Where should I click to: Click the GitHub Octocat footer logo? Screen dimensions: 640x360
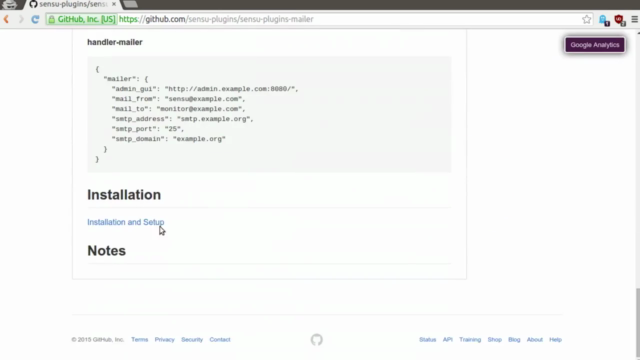(x=317, y=340)
